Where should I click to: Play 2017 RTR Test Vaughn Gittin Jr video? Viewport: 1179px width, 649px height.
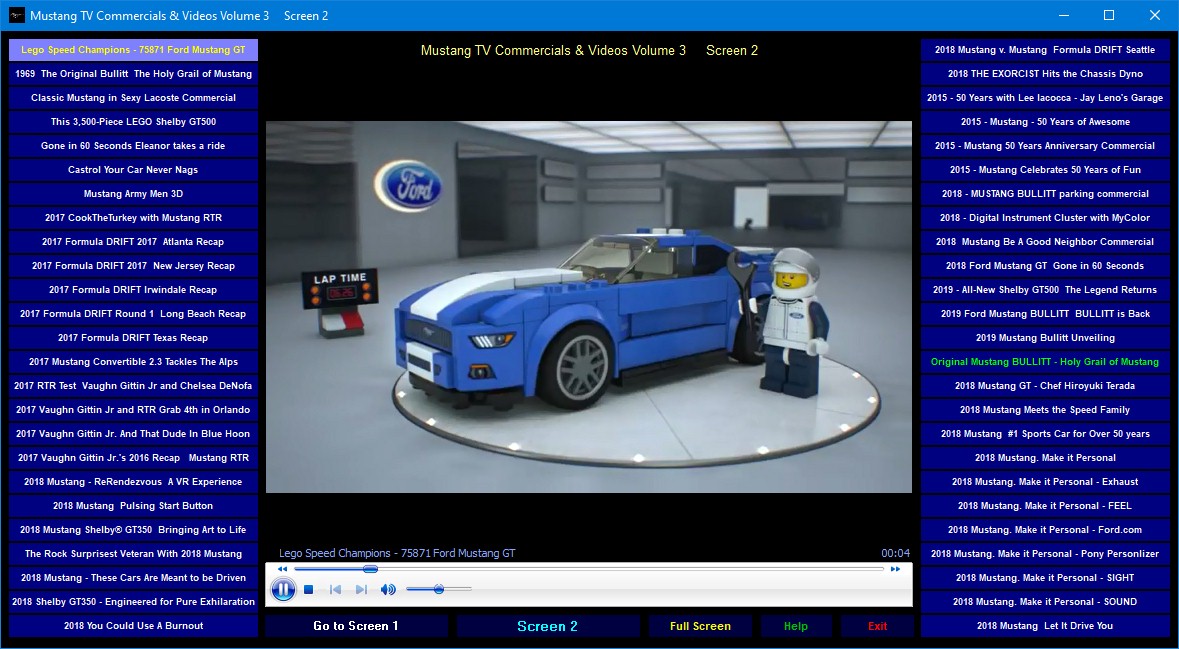click(x=133, y=386)
